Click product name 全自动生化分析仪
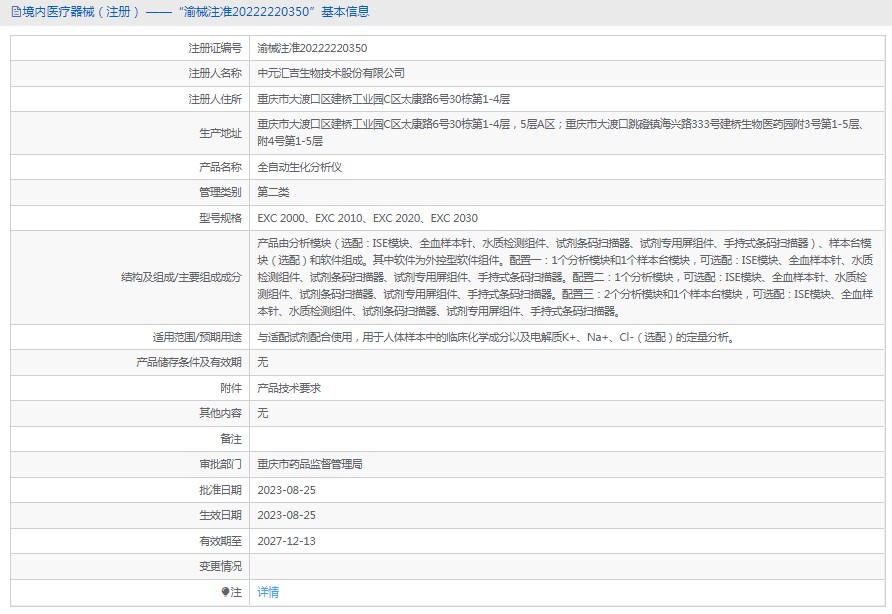892x614 pixels. click(x=300, y=167)
